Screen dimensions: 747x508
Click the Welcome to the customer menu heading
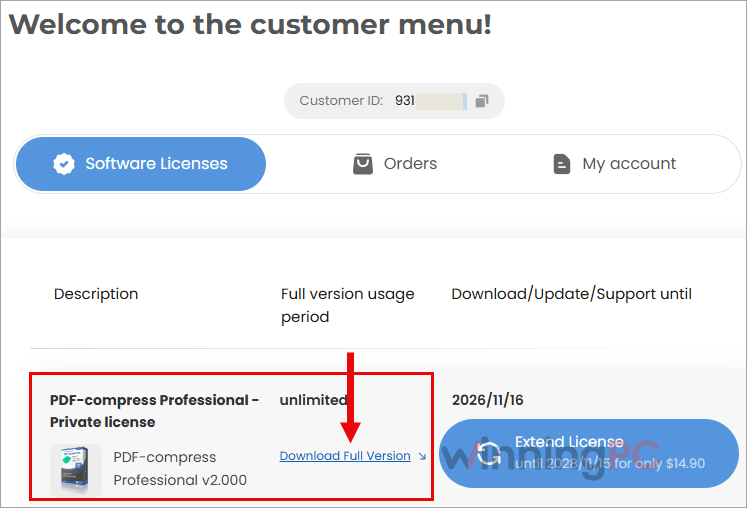[x=251, y=24]
